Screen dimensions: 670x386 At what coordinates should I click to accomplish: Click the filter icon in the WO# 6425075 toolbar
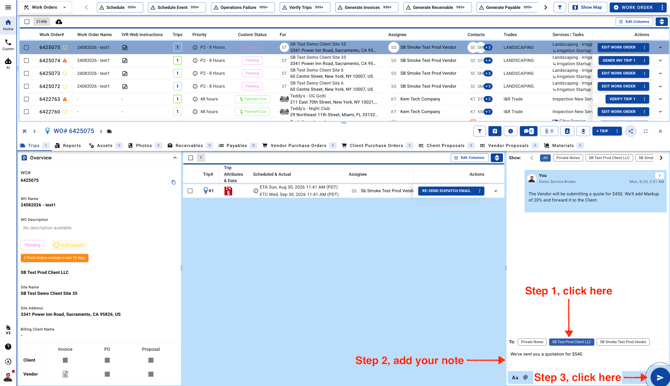point(479,131)
